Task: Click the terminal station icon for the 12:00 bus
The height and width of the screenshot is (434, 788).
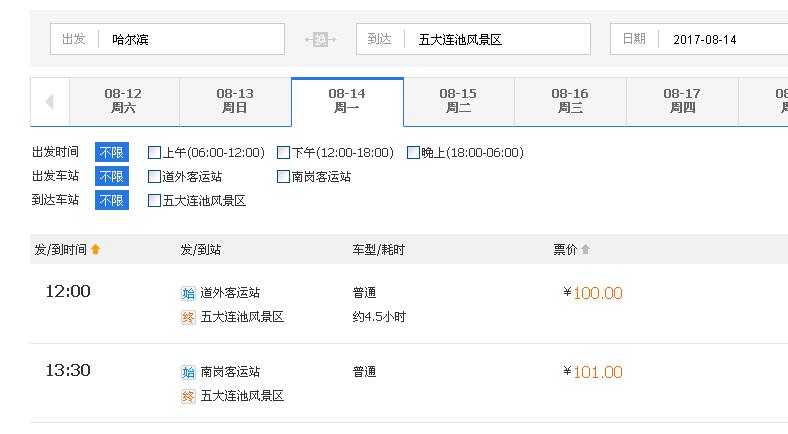Action: (188, 317)
